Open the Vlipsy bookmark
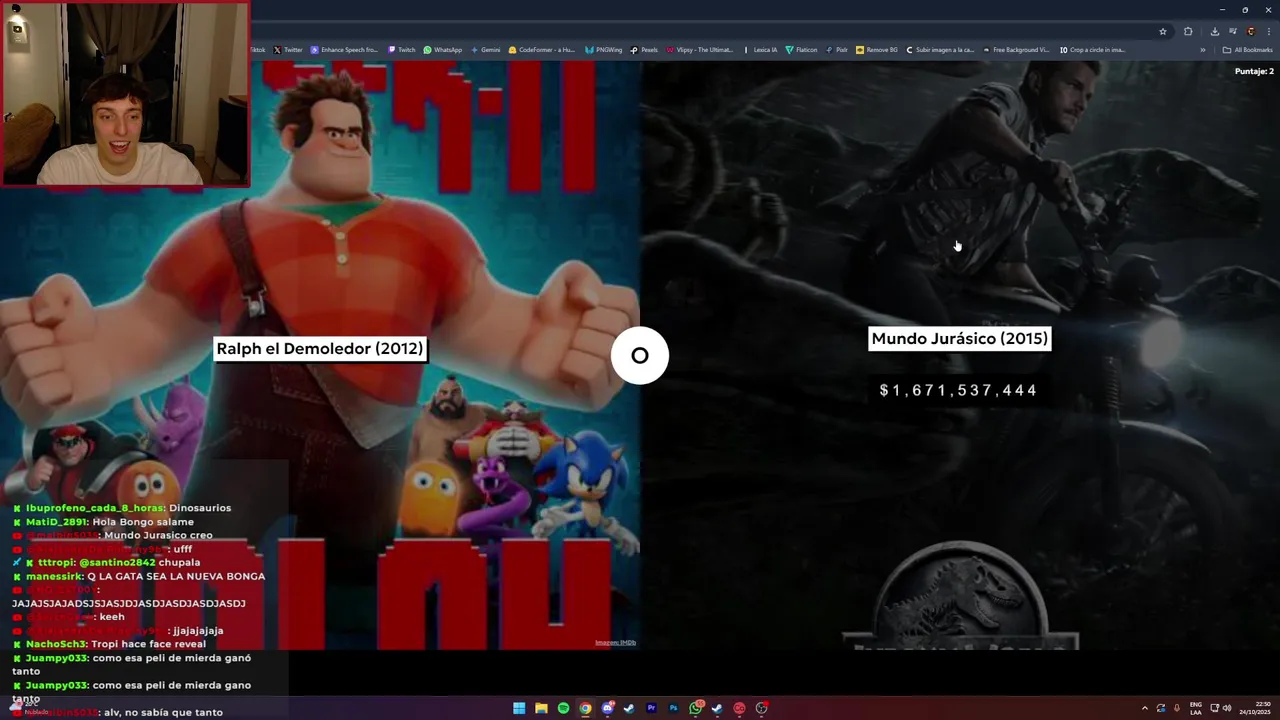The image size is (1280, 720). (x=700, y=50)
